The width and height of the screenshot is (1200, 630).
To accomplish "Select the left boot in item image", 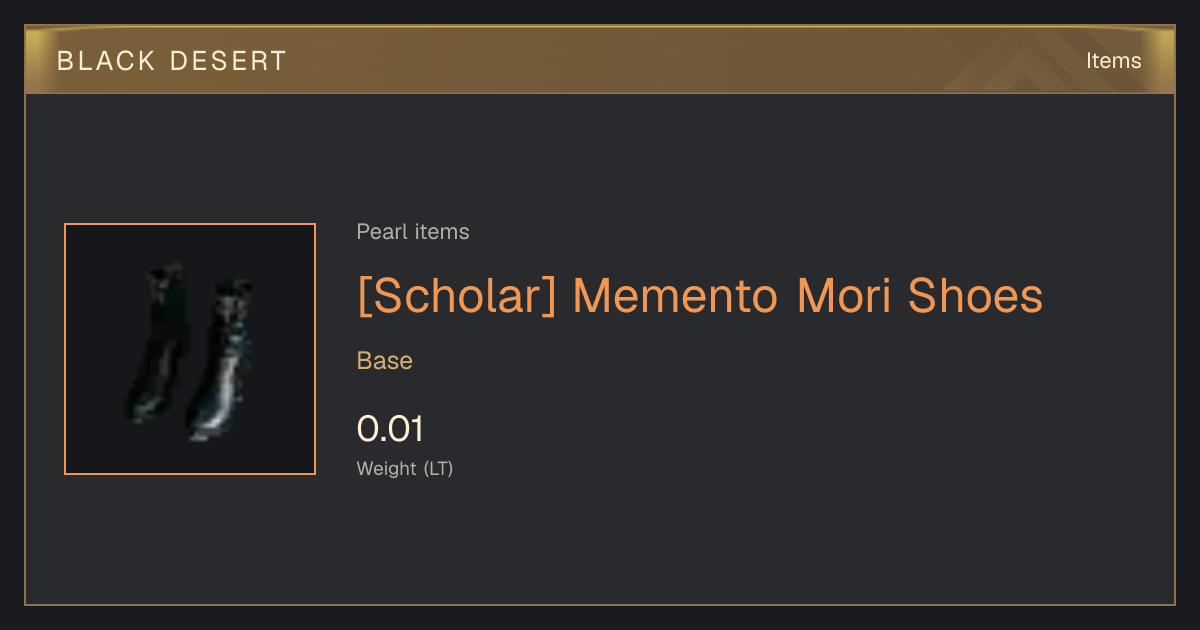I will pyautogui.click(x=156, y=342).
